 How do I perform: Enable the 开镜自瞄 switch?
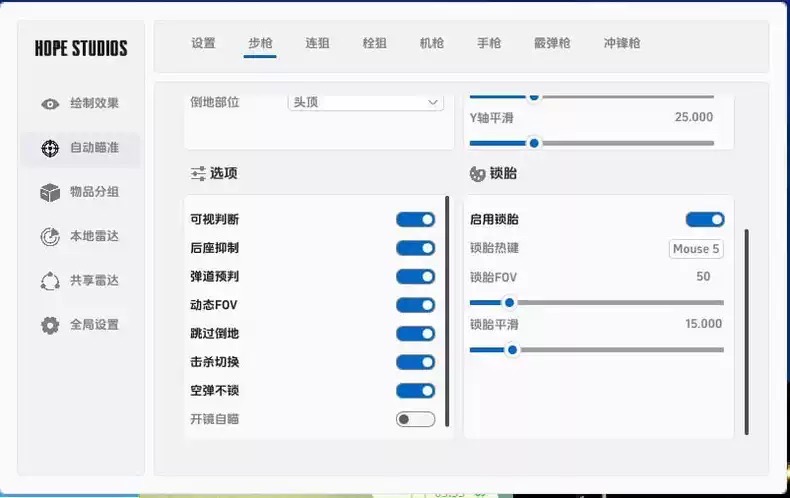(x=415, y=419)
